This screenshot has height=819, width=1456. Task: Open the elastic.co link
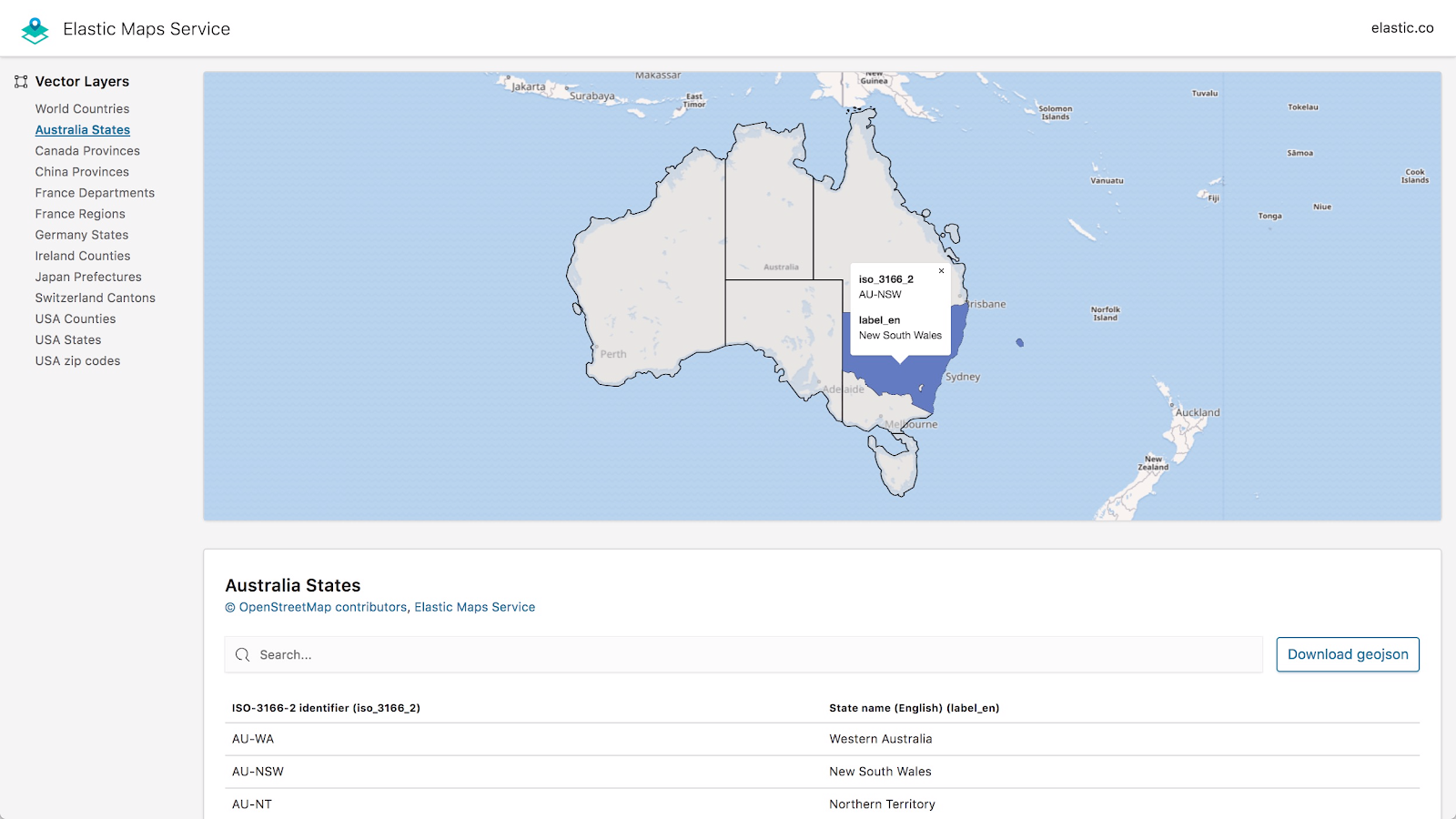[1402, 28]
